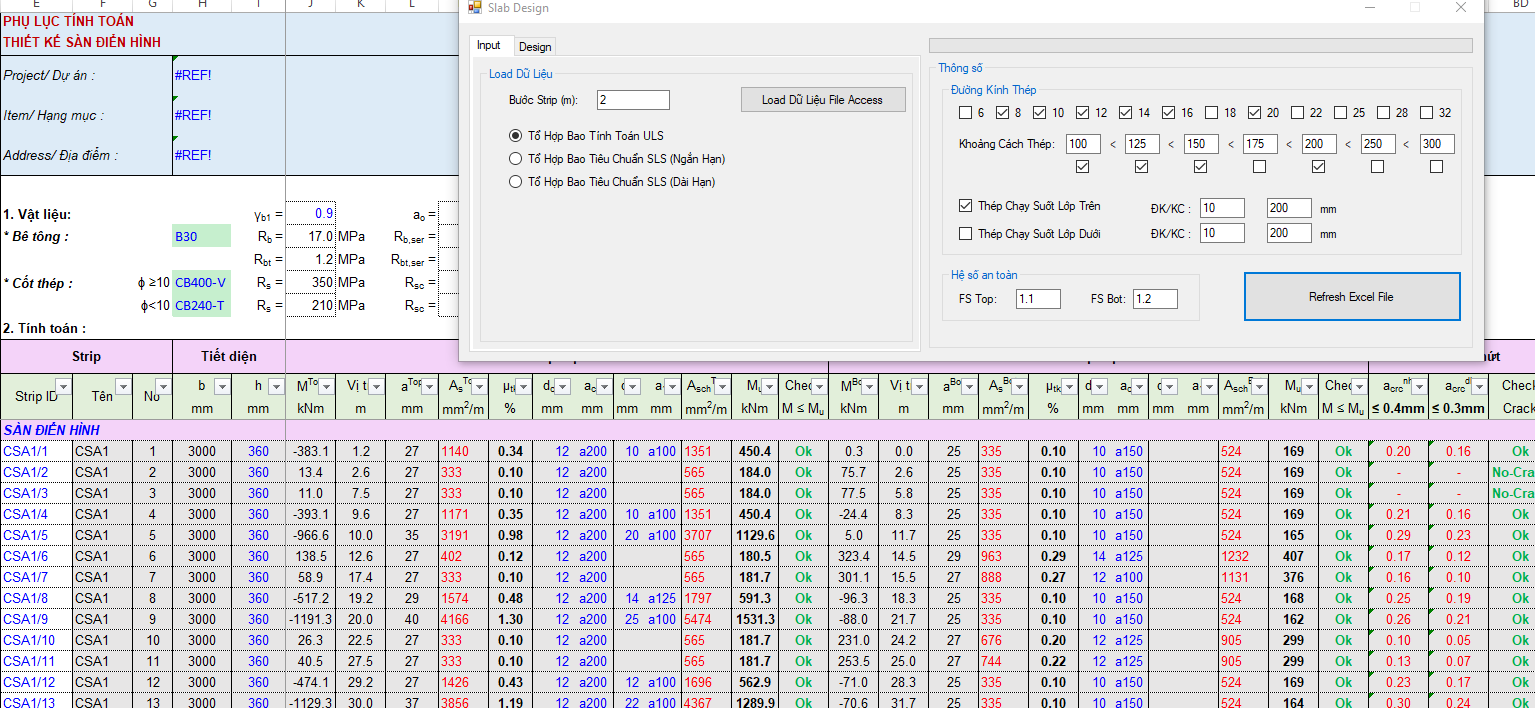The image size is (1535, 708).
Task: Click the CB400-V steel grade cell
Action: point(201,283)
